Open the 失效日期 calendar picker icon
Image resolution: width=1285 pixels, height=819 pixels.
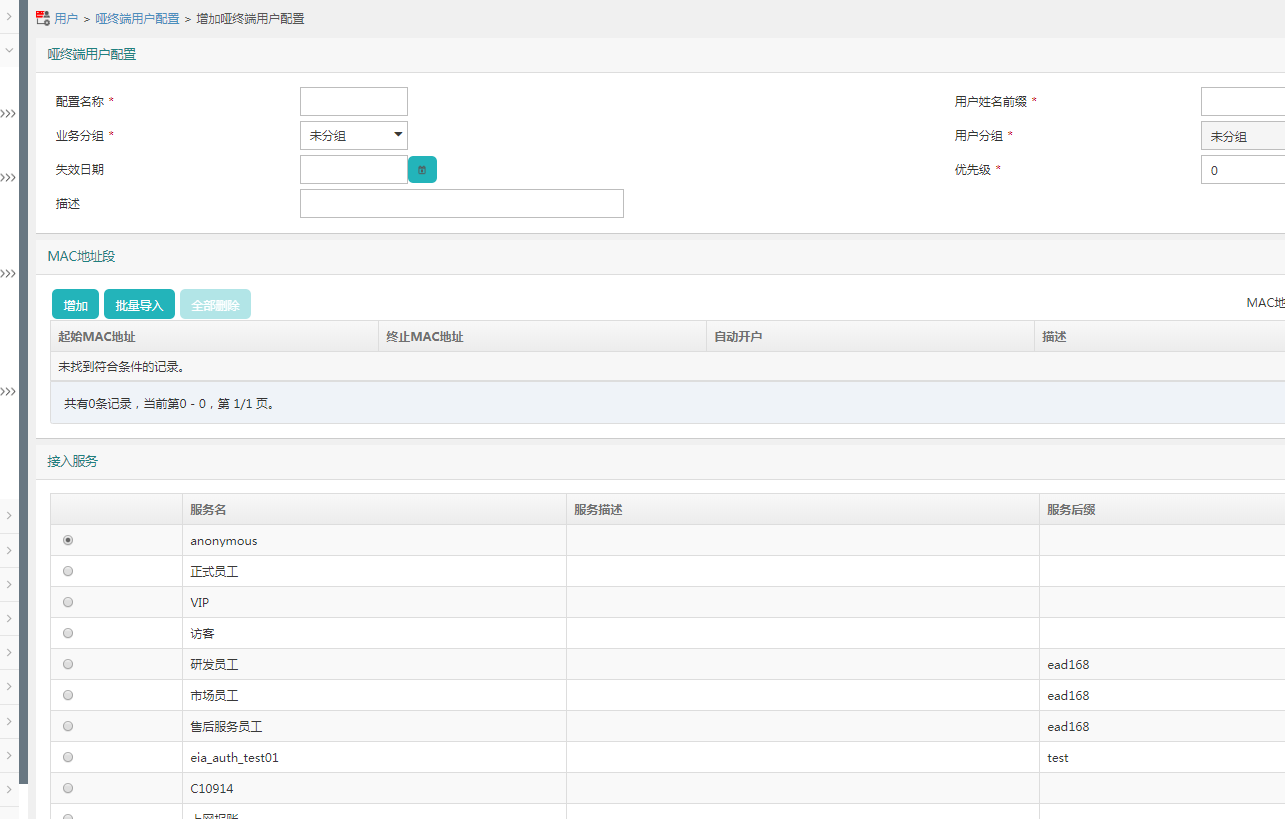click(422, 170)
